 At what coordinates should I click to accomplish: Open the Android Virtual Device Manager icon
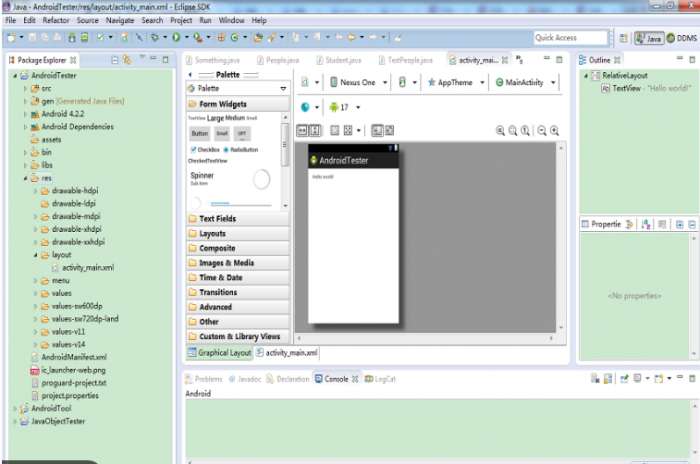[x=84, y=38]
